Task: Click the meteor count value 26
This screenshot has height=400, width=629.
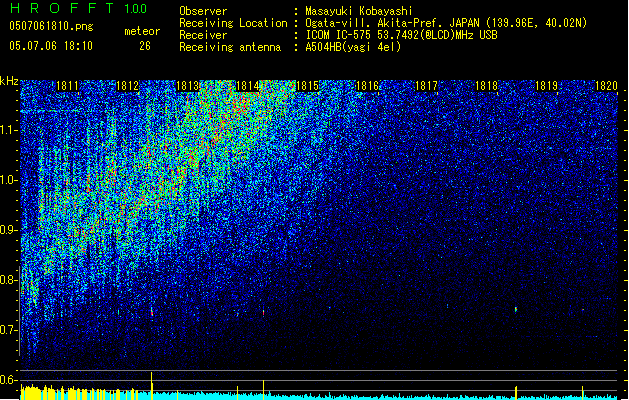Action: (x=145, y=46)
